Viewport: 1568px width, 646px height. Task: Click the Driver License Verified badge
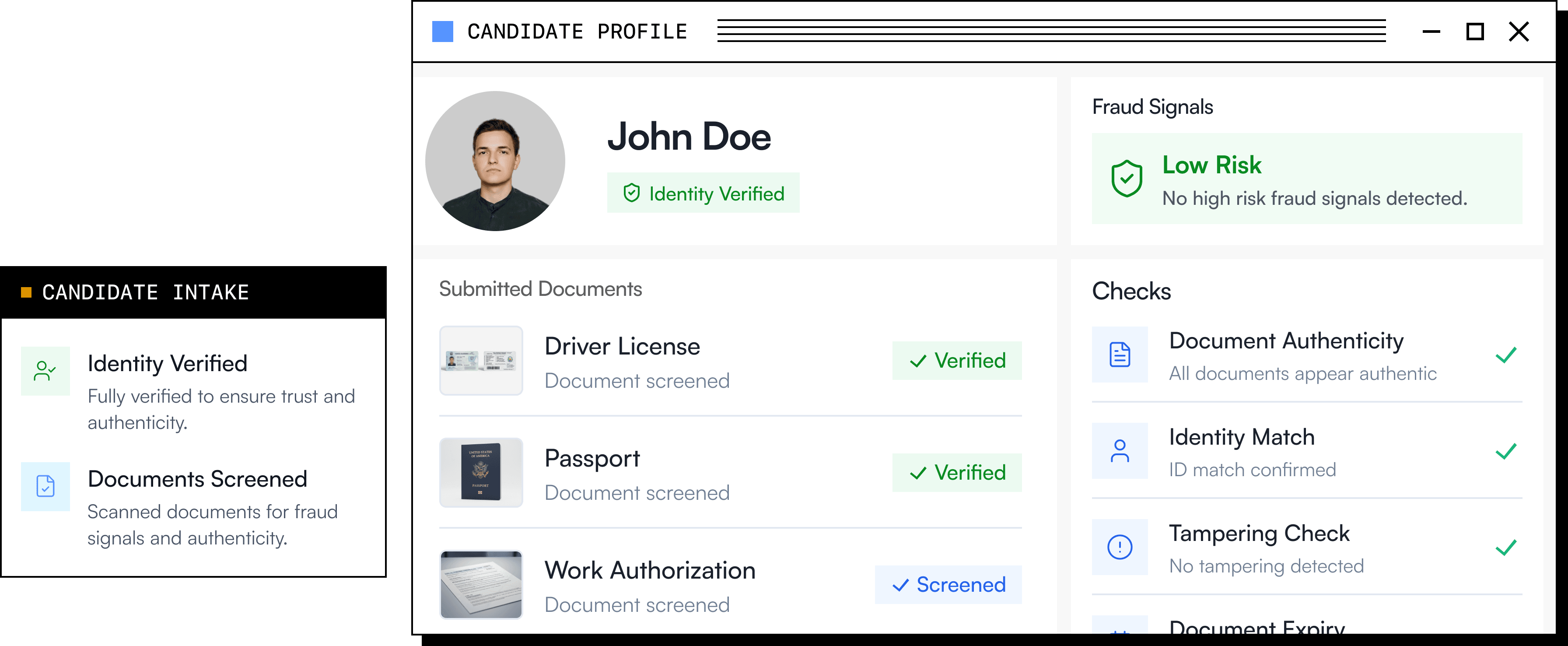(x=957, y=361)
